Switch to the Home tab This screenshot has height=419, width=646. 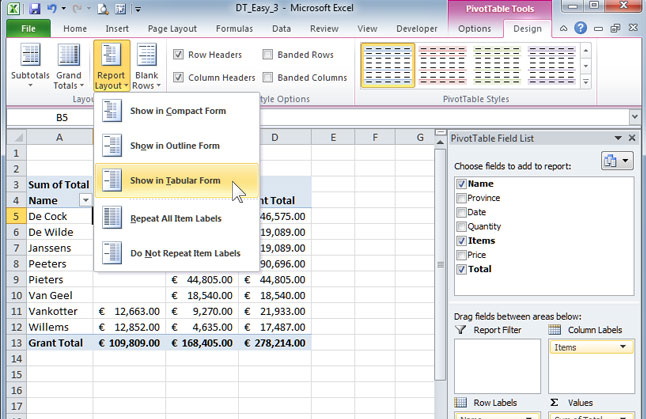coord(75,28)
